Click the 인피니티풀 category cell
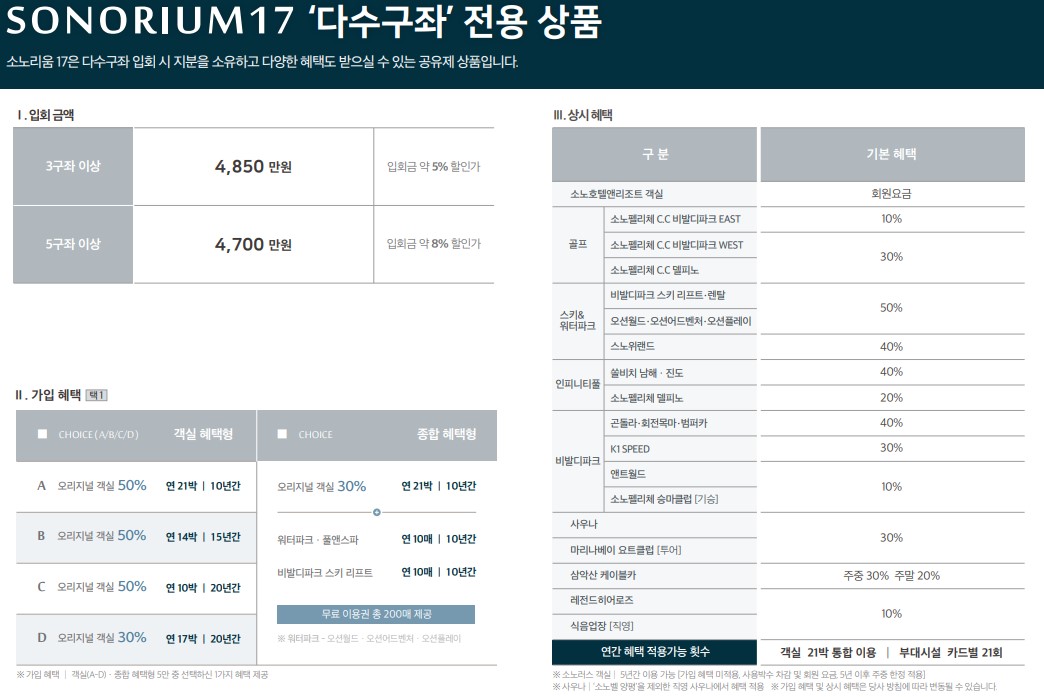The image size is (1044, 697). click(x=578, y=384)
